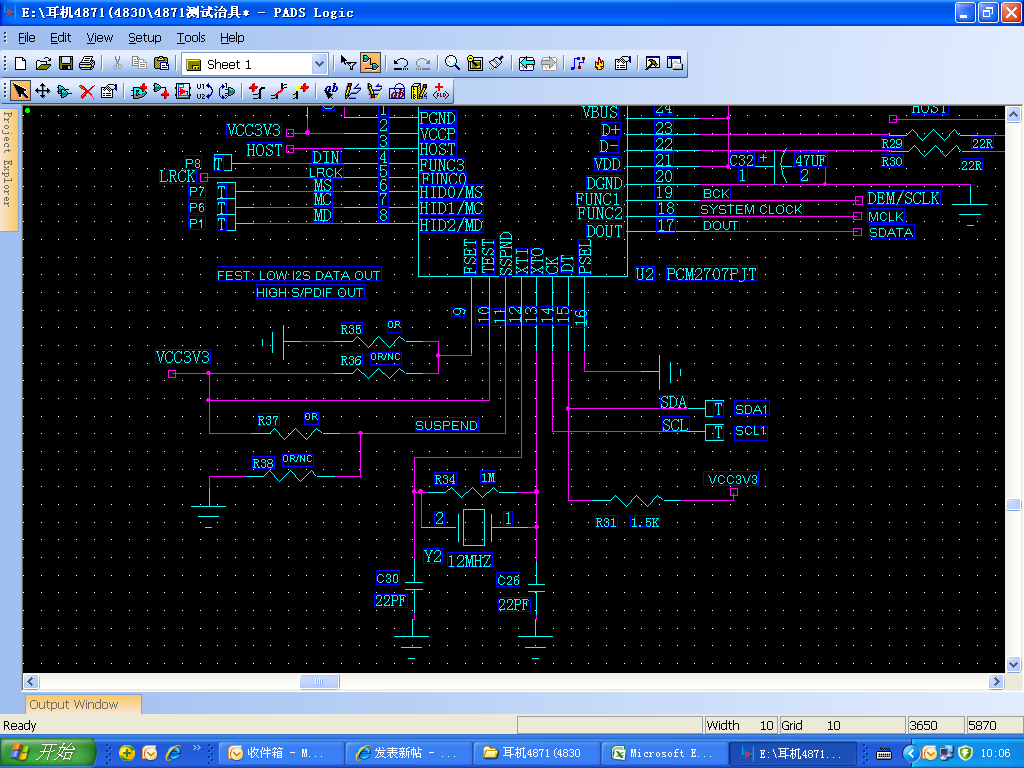Expand the Project Explorer side panel
The height and width of the screenshot is (768, 1024).
(x=8, y=160)
